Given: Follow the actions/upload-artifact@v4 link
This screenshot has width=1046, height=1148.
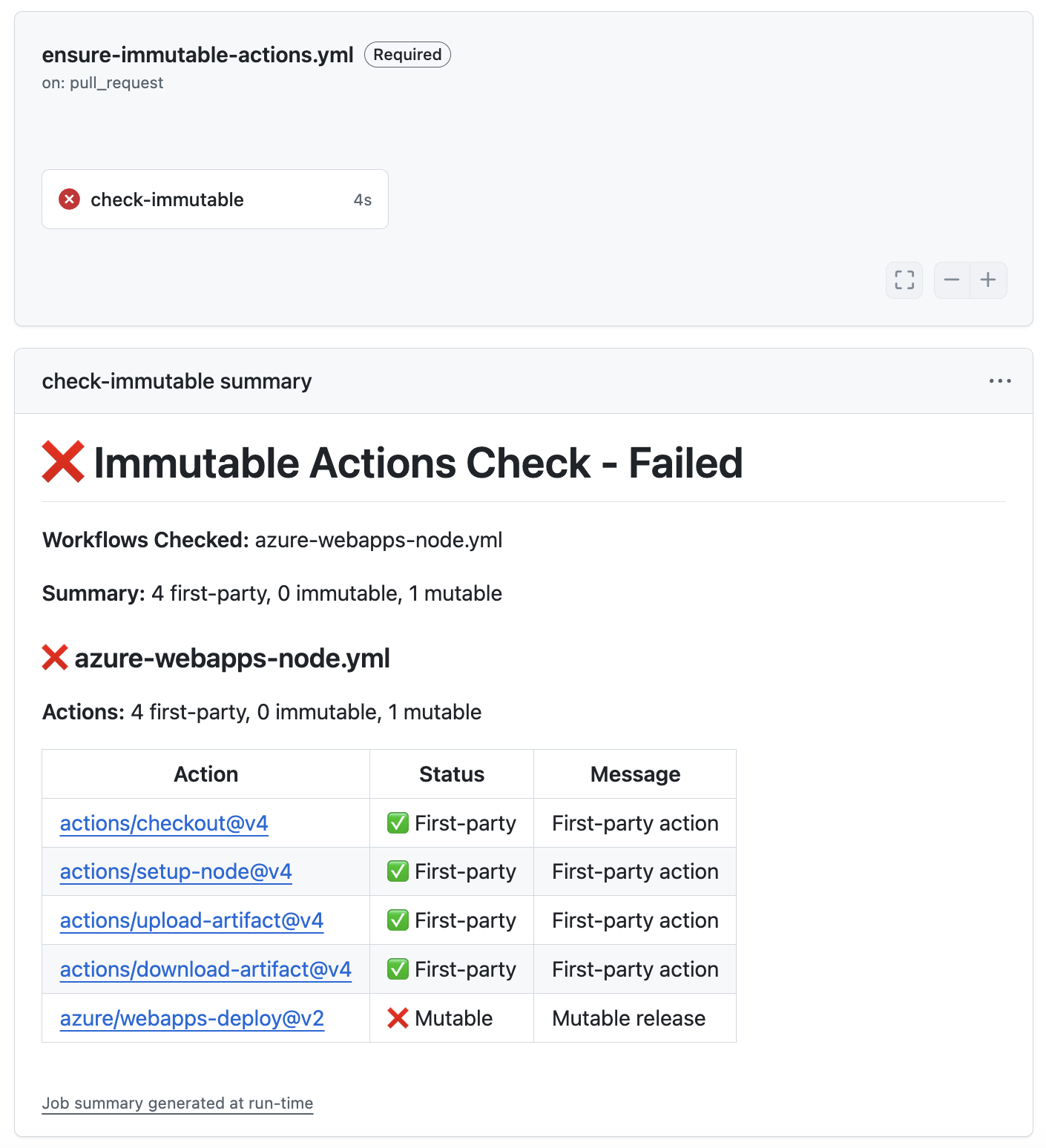Looking at the screenshot, I should [x=191, y=920].
